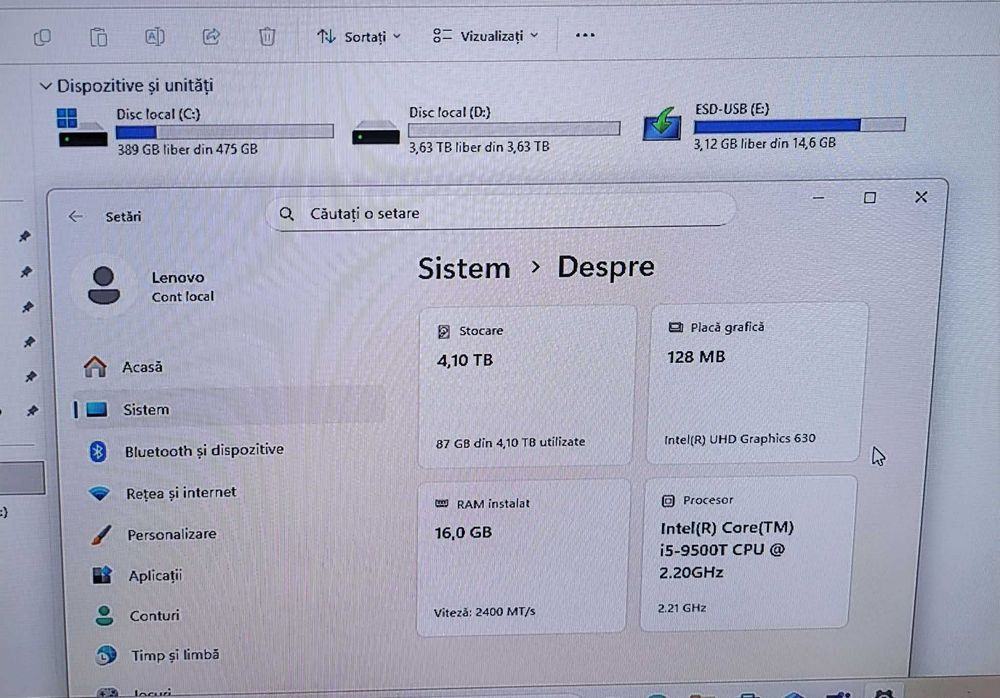This screenshot has height=698, width=1000.
Task: Click the paintbrush Personalizare icon
Action: tap(101, 535)
